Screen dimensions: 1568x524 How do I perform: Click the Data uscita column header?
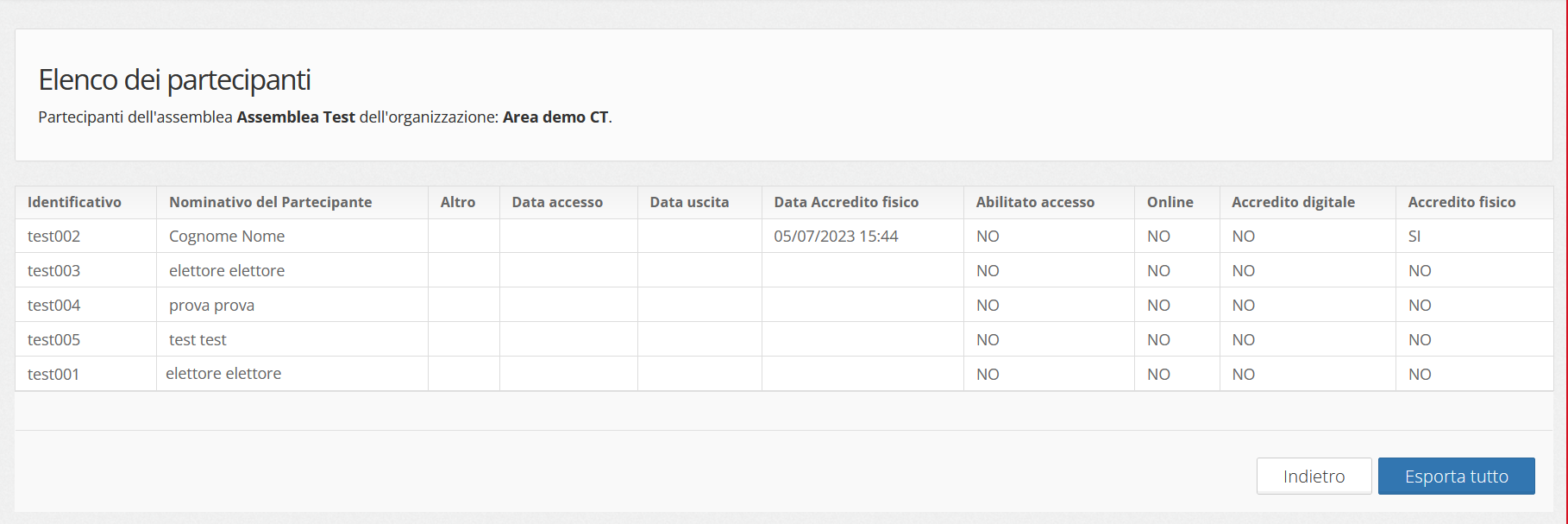[x=699, y=202]
